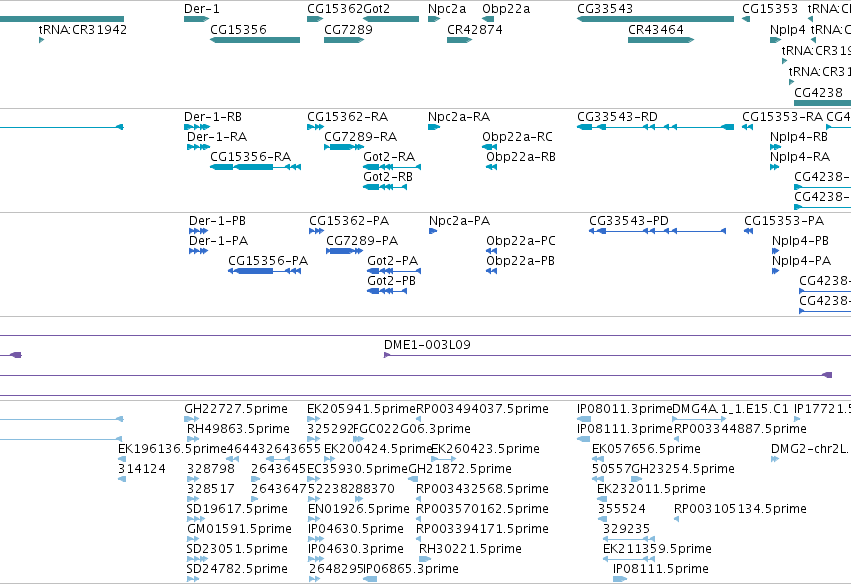851x584 pixels.
Task: Select protein Der-1-PB
Action: [198, 231]
